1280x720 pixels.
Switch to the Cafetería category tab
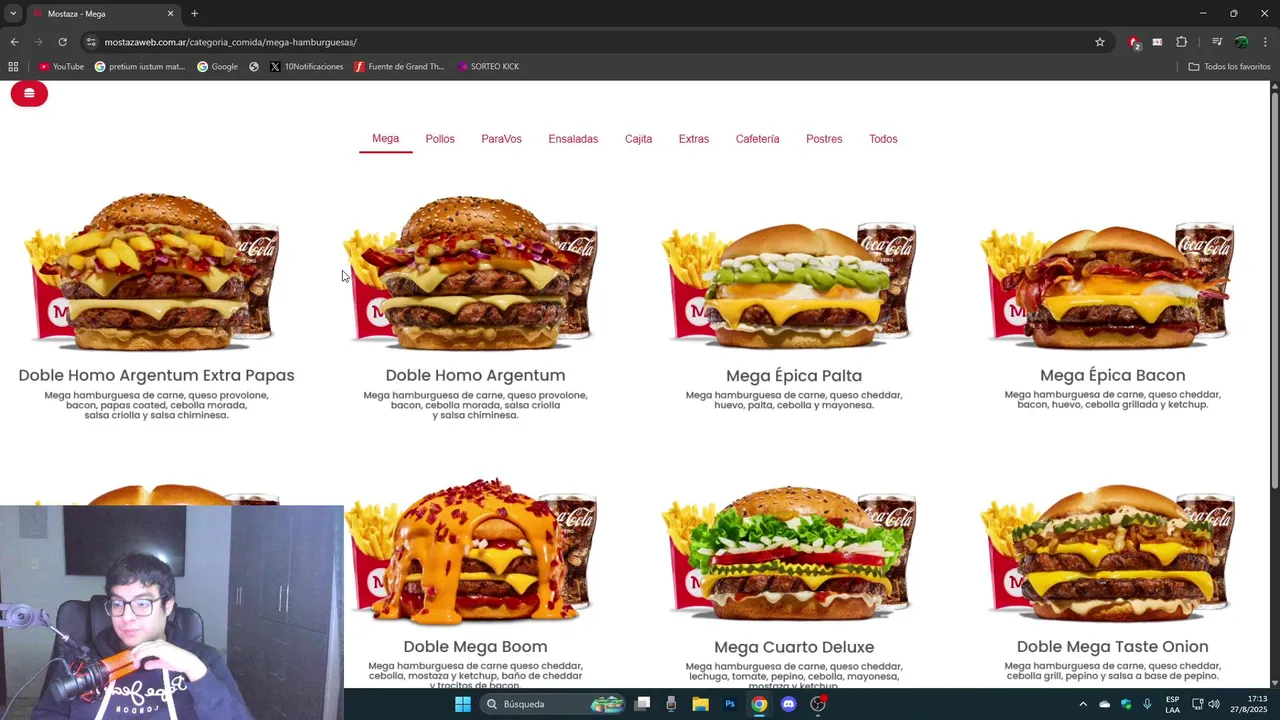[757, 139]
